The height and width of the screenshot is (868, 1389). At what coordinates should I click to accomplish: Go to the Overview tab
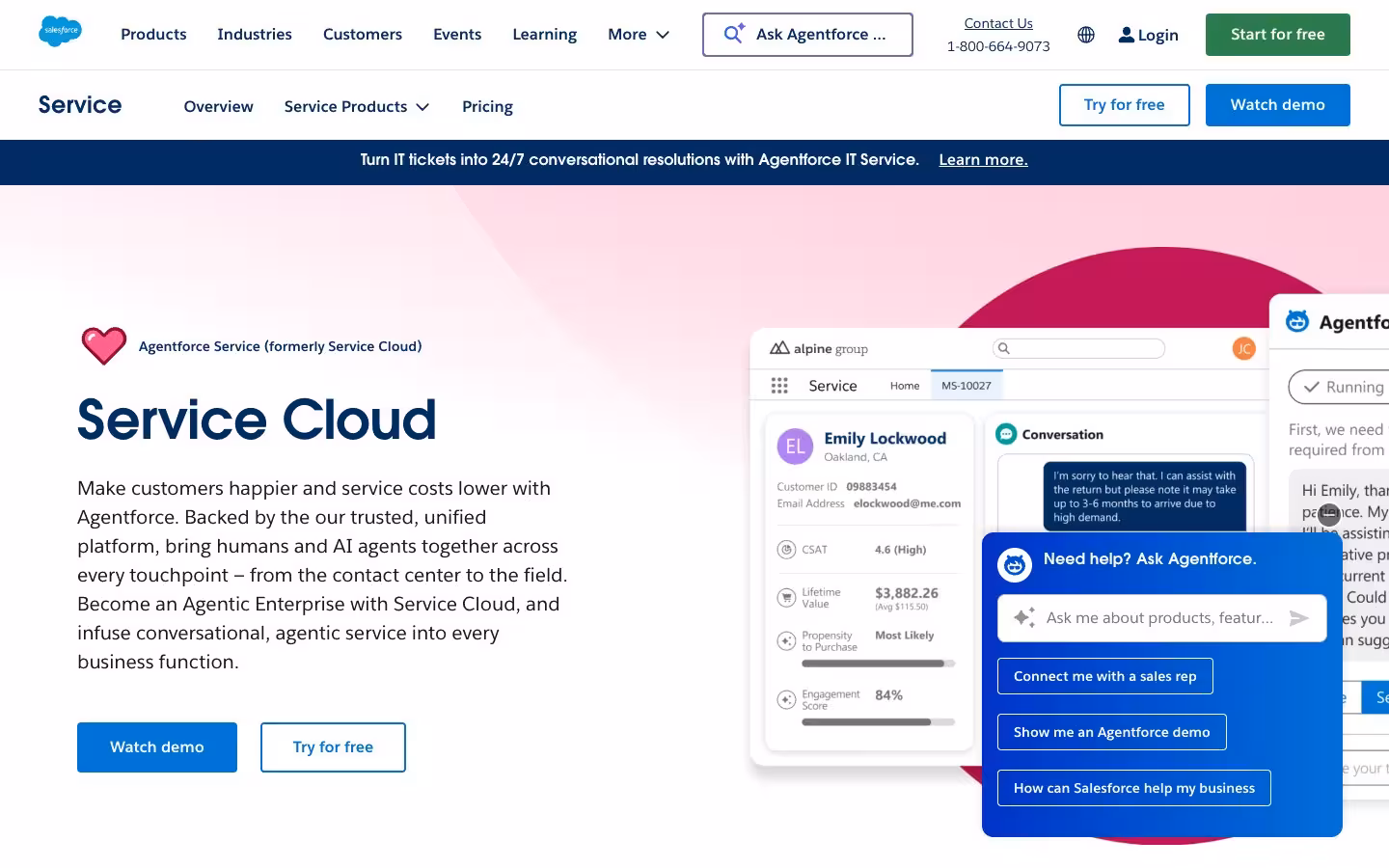(219, 106)
